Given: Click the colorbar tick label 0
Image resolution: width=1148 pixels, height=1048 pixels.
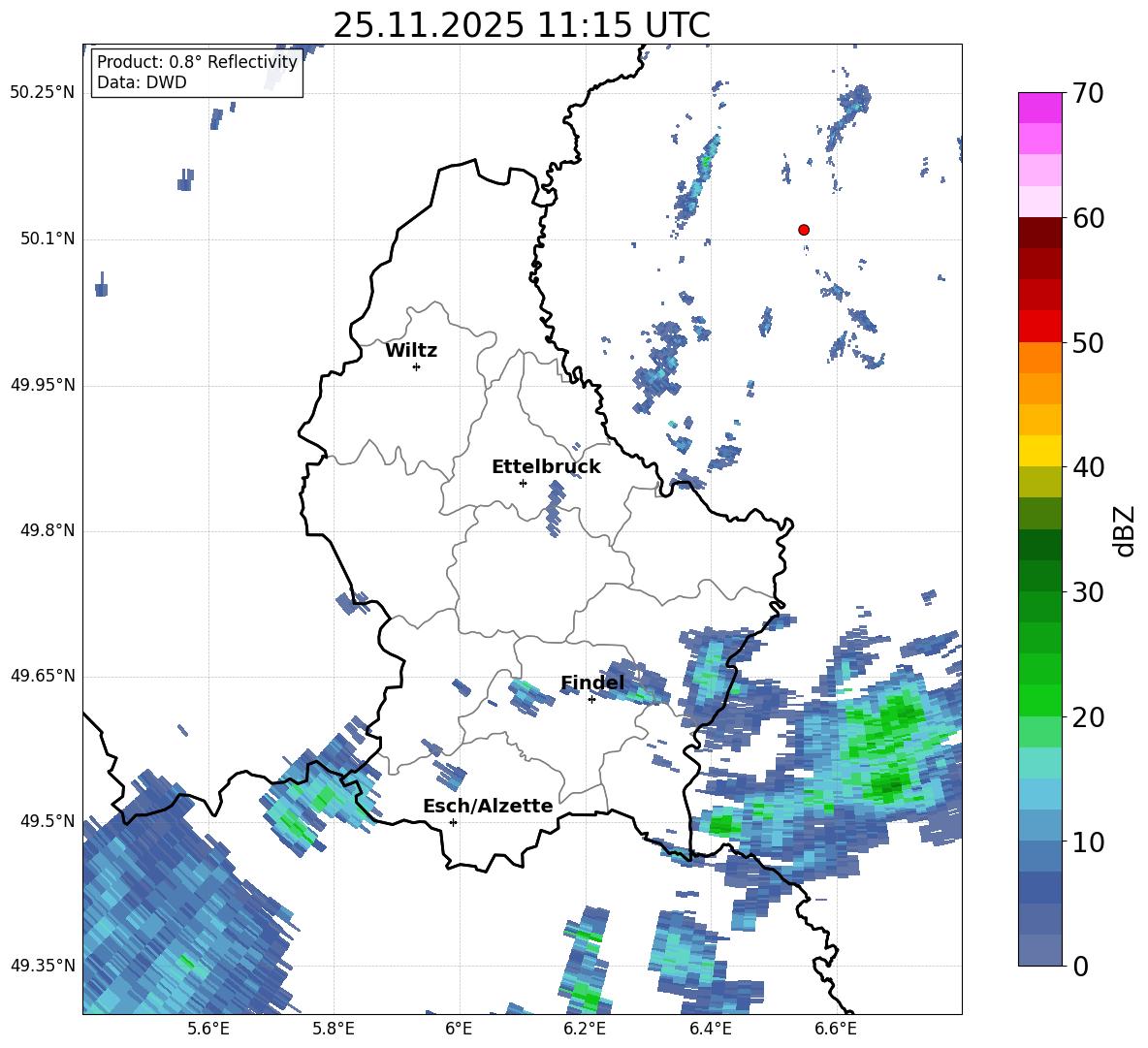Looking at the screenshot, I should tap(1080, 966).
